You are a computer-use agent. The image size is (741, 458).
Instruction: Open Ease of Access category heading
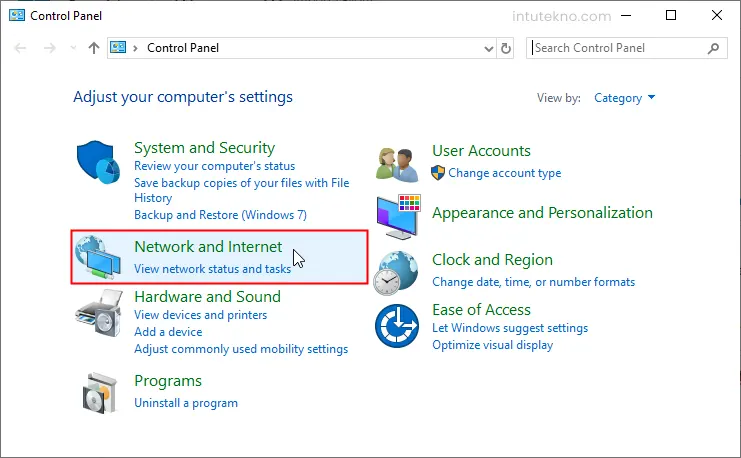coord(481,310)
